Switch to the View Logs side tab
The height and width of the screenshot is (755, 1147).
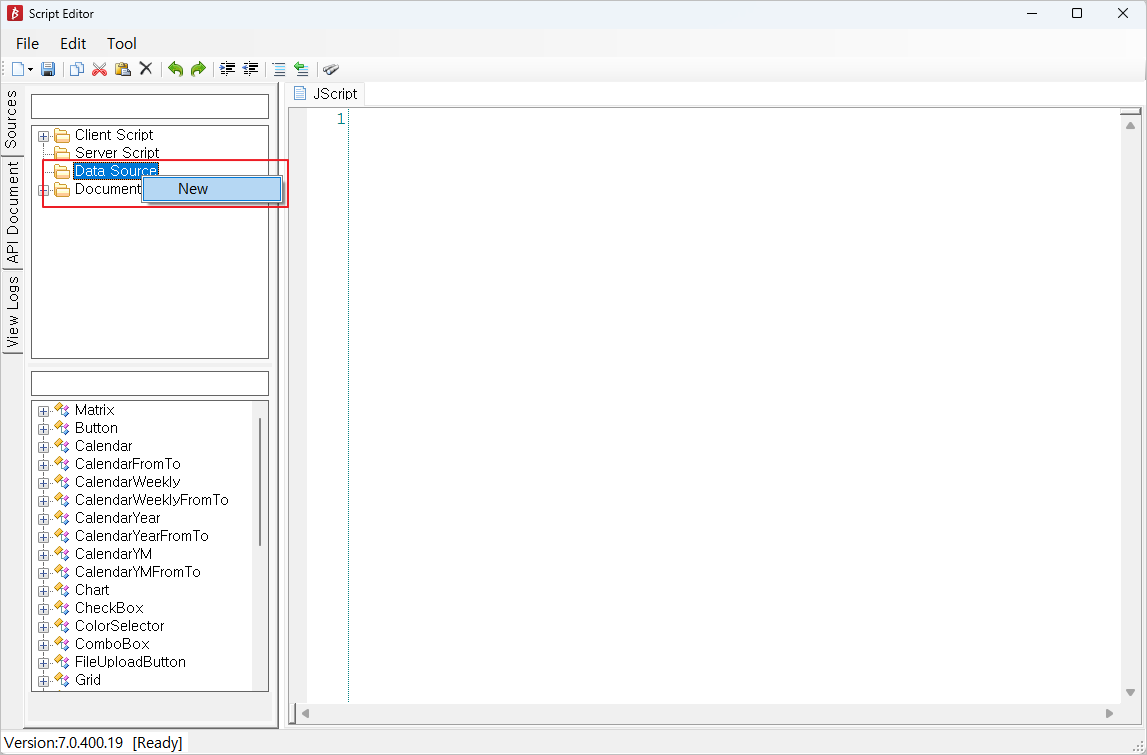12,312
